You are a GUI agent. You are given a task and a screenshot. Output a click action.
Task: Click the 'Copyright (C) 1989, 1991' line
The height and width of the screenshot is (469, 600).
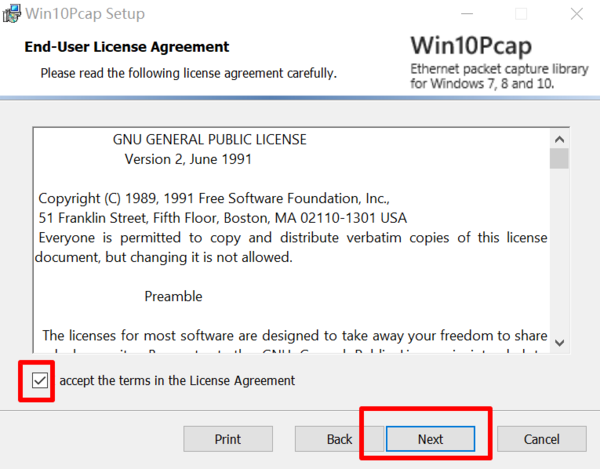click(x=214, y=199)
